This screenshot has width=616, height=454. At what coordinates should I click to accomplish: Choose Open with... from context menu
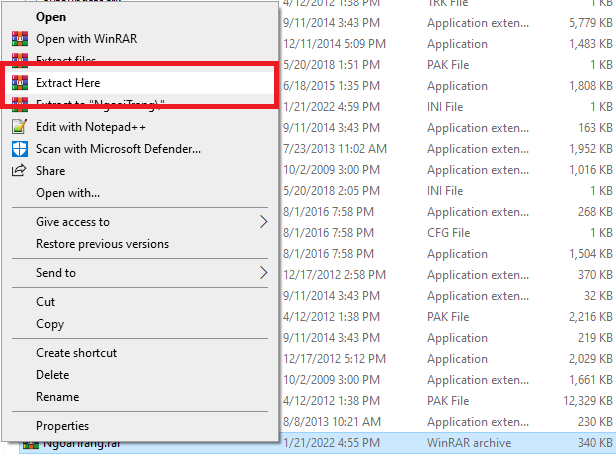pos(68,192)
